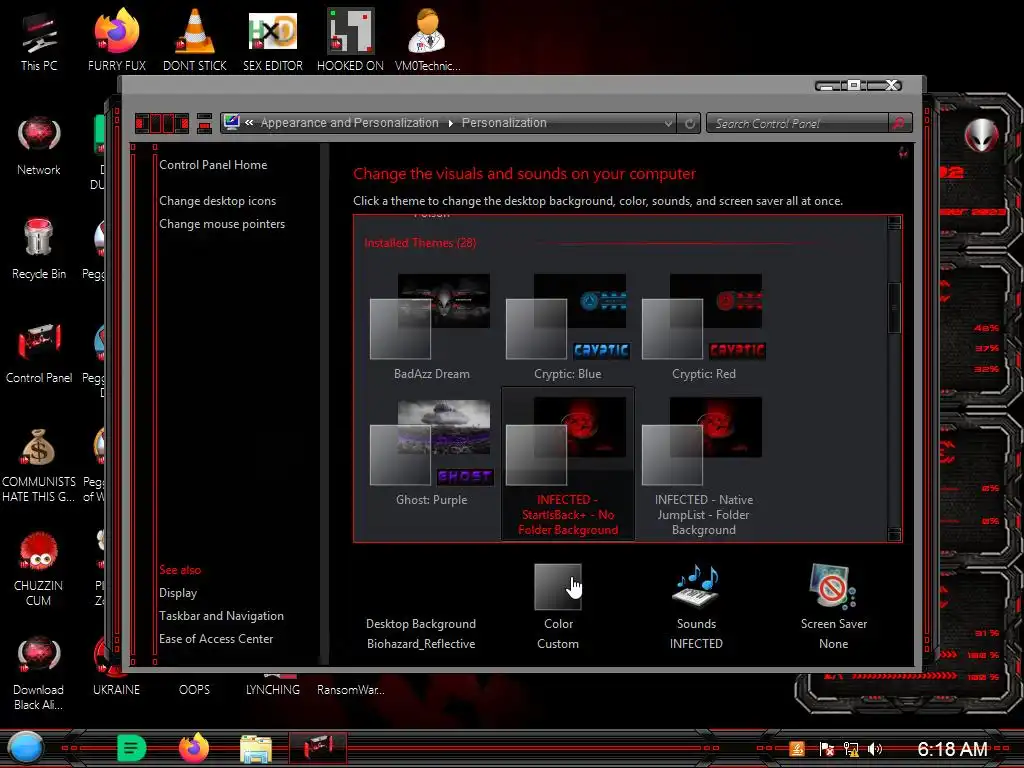Screen dimensions: 1024x768
Task: Open the Recycle Bin icon
Action: (39, 248)
